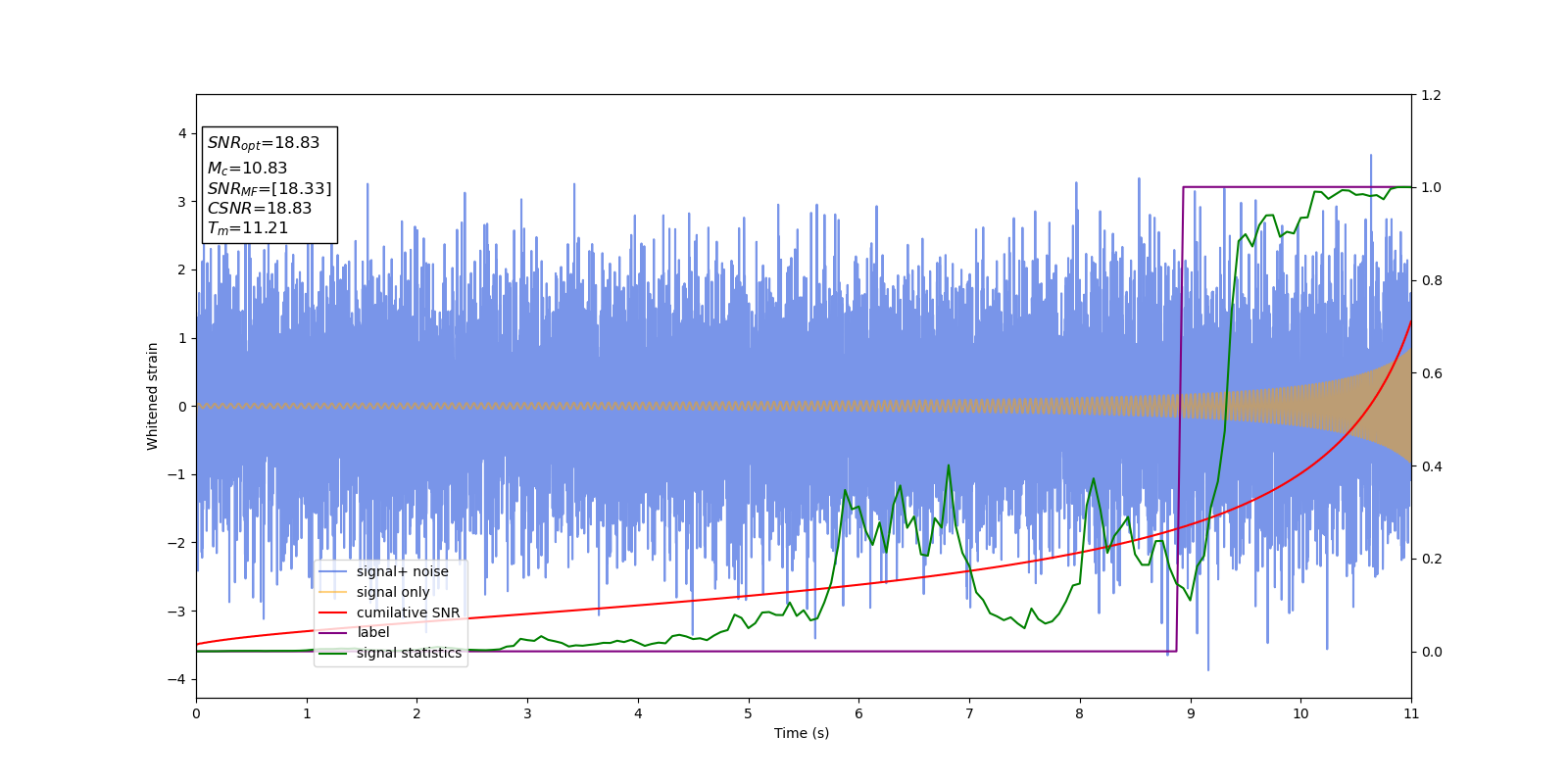Click the SNRMF=[18.33] annotation text
This screenshot has height=784, width=1568.
269,189
